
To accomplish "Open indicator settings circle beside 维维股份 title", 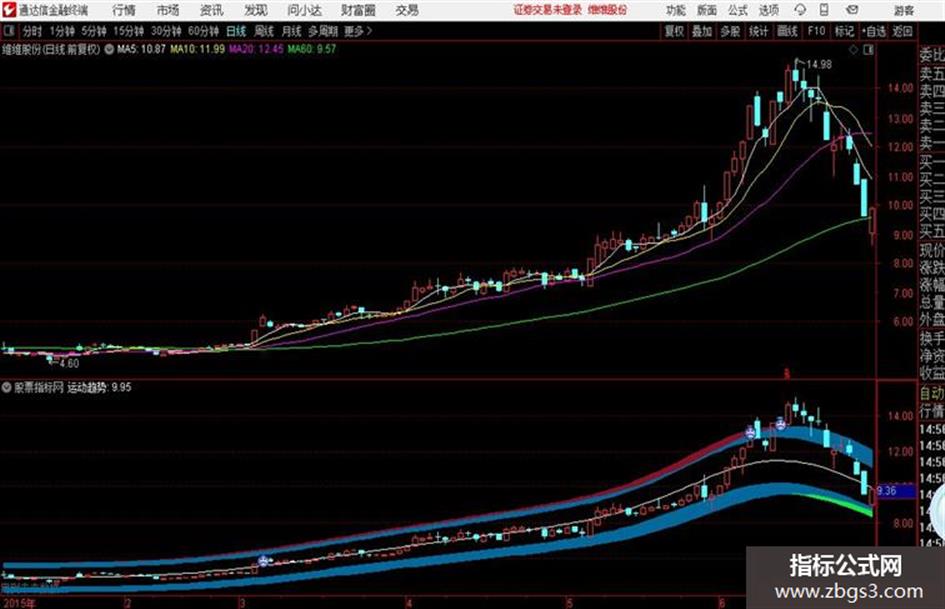I will [x=109, y=49].
